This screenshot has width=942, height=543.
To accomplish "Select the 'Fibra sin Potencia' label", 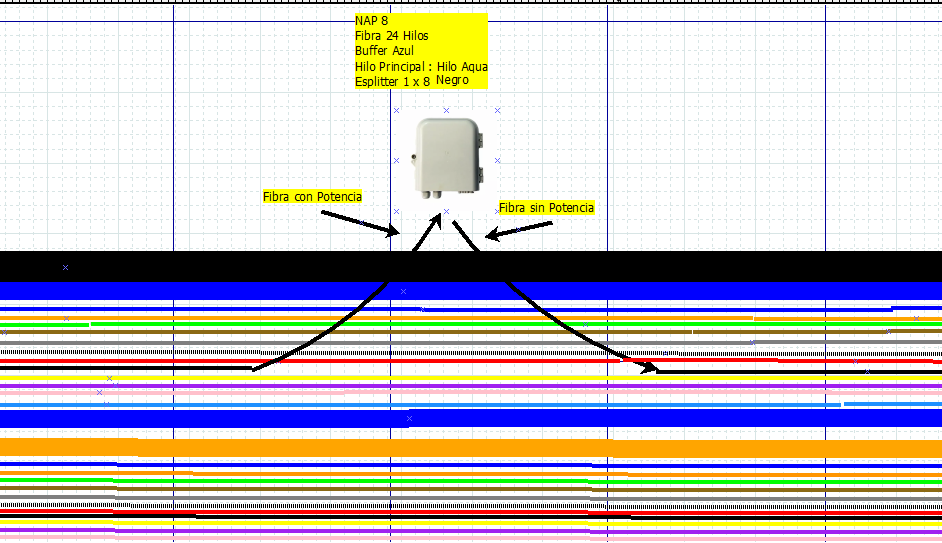I will (x=546, y=208).
